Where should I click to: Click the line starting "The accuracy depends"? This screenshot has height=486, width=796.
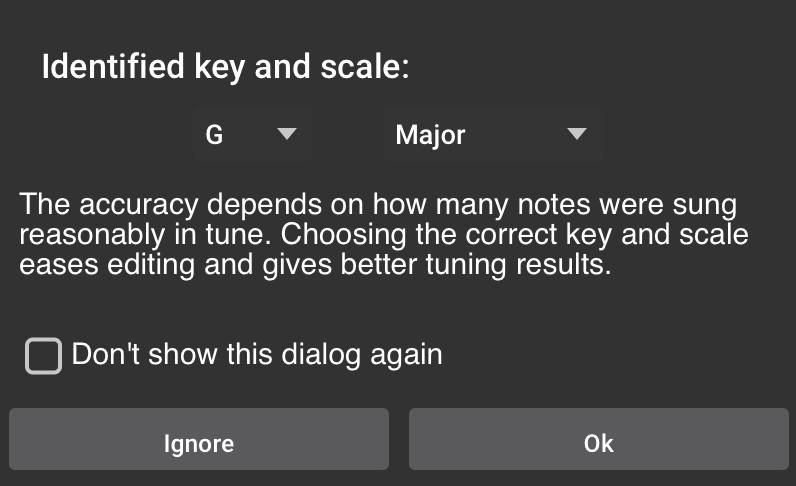(378, 206)
